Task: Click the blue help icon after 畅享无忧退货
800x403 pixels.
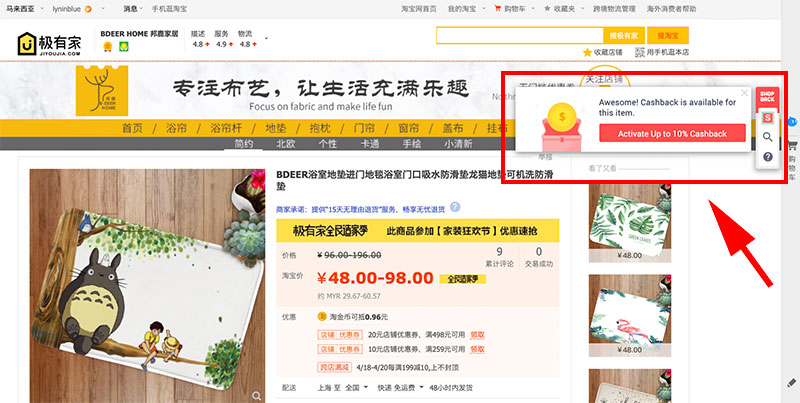Action: (x=455, y=207)
